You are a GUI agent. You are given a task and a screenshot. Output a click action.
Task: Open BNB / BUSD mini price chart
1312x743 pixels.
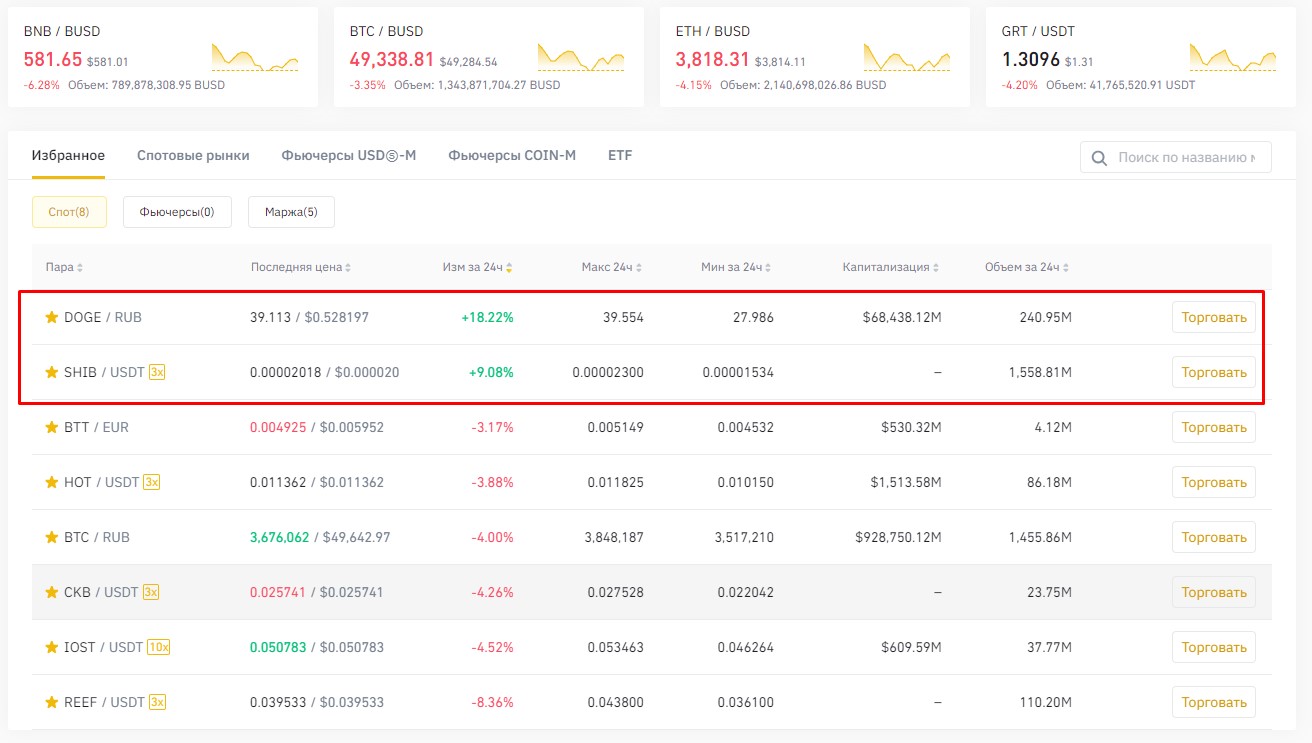point(255,57)
